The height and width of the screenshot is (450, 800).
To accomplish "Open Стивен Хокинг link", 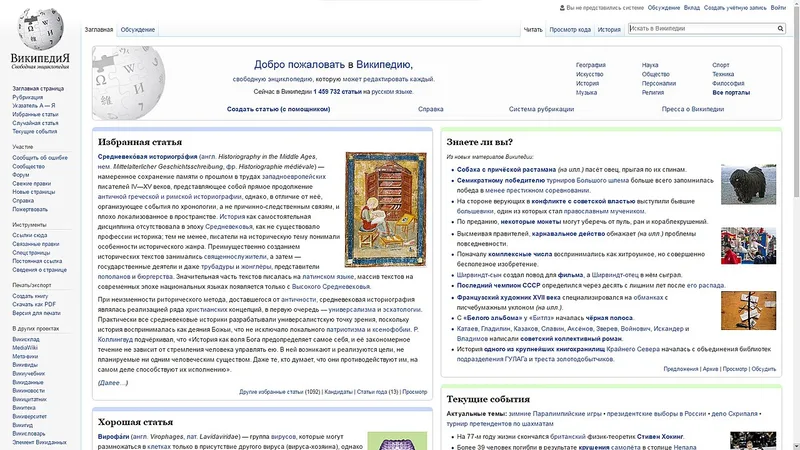I will pyautogui.click(x=660, y=437).
